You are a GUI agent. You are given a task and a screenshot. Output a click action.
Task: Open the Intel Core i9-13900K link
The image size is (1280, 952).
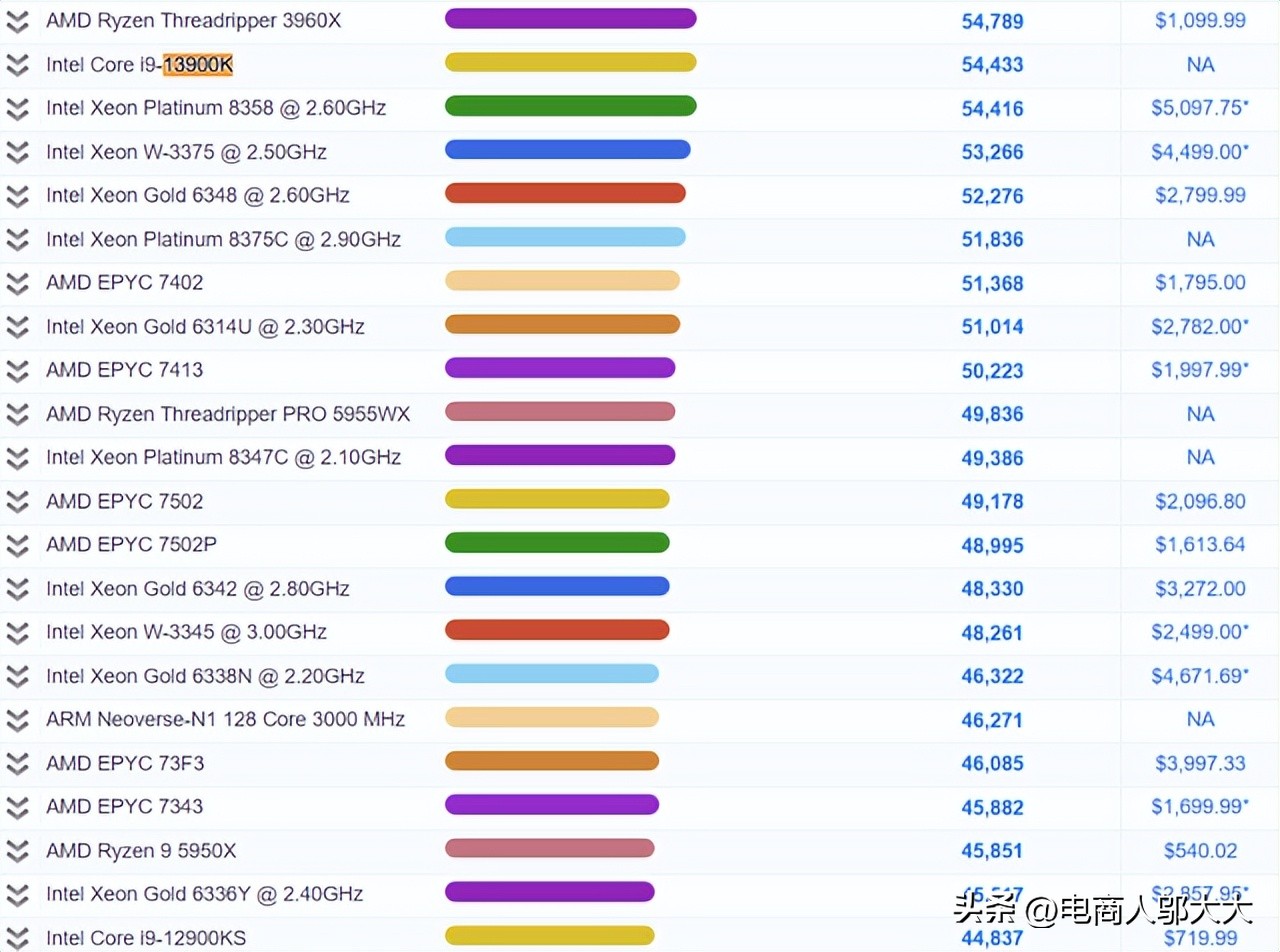click(x=139, y=64)
